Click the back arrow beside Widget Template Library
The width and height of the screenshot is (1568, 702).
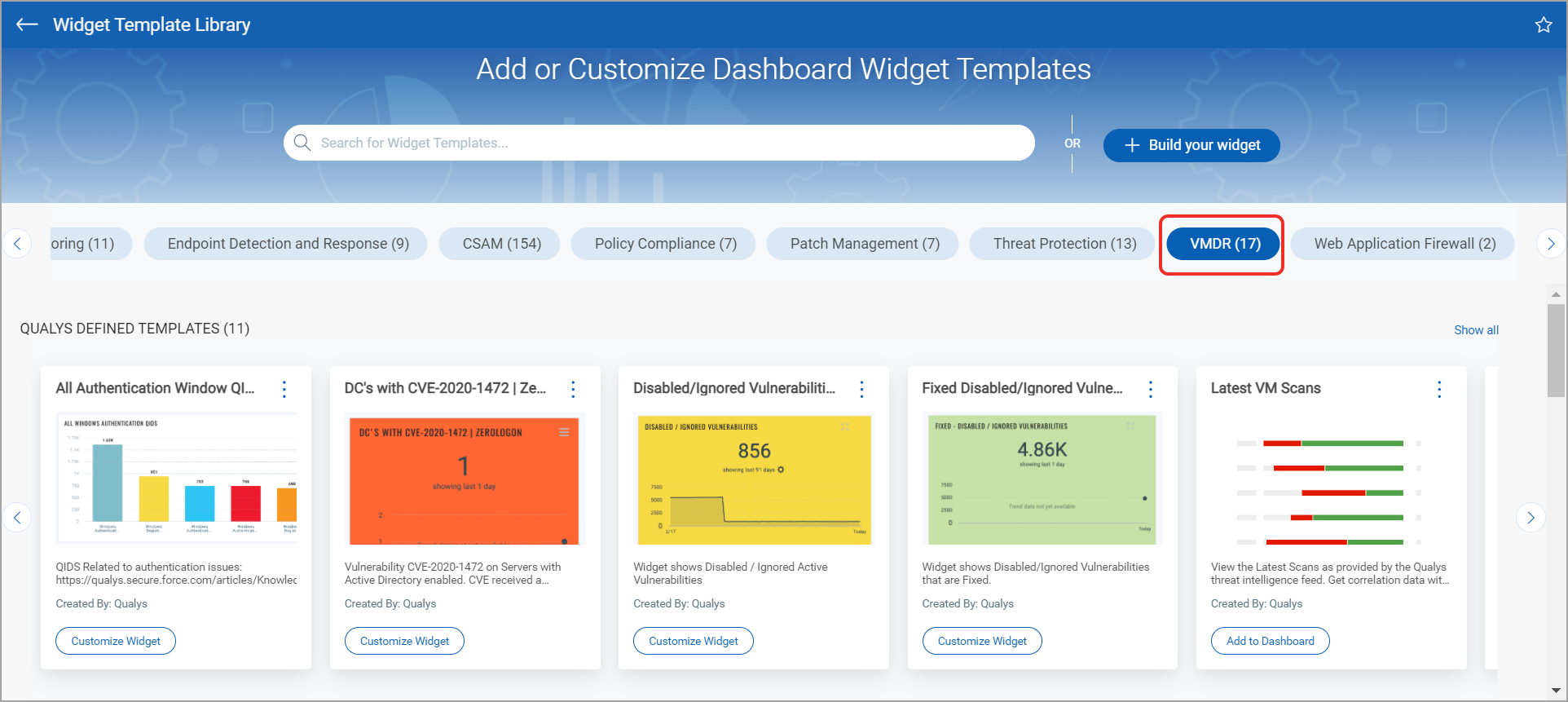[x=27, y=24]
